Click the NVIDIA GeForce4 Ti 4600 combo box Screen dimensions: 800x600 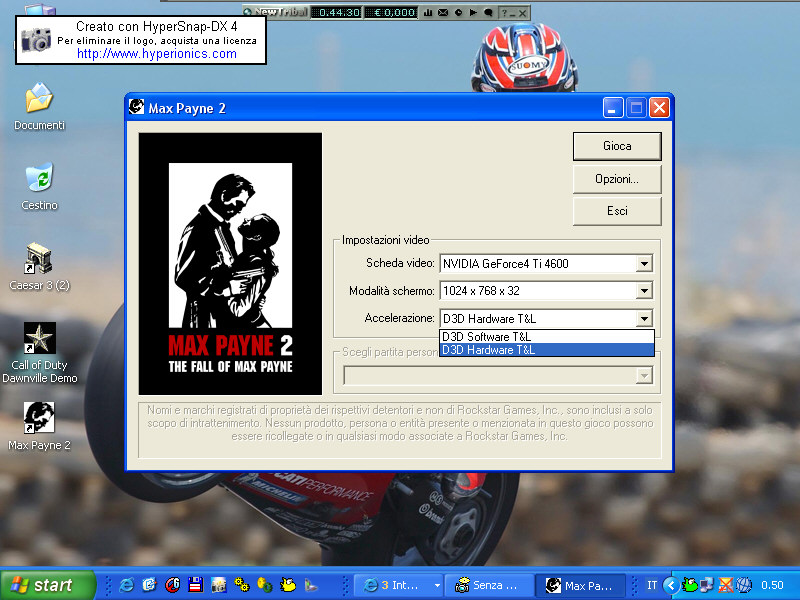[546, 264]
